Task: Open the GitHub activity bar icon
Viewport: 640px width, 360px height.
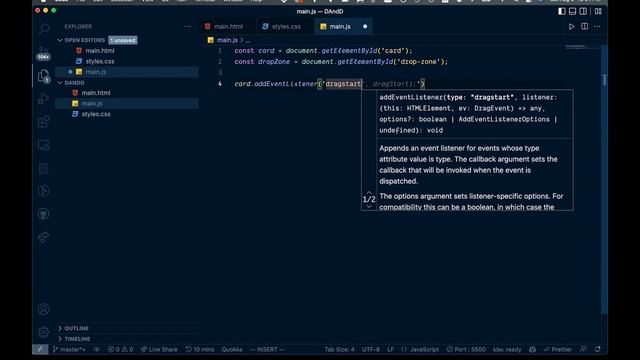Action: [44, 214]
